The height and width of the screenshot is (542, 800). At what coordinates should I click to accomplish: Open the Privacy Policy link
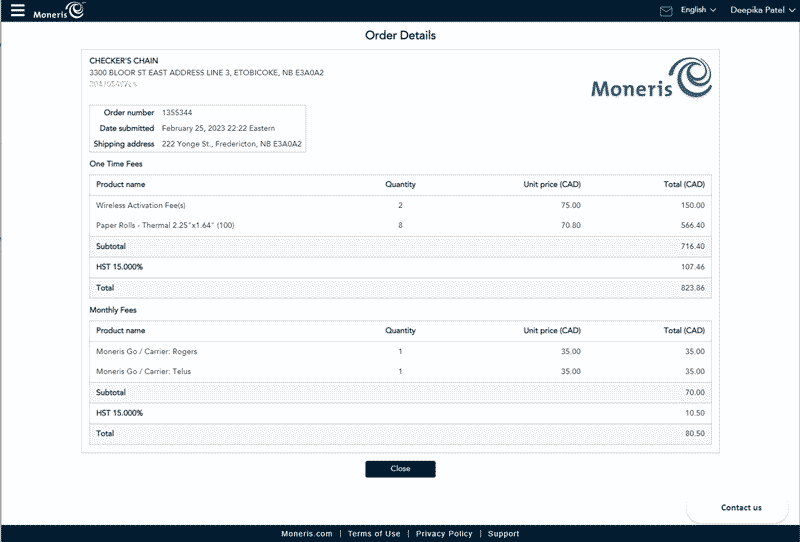click(x=444, y=534)
